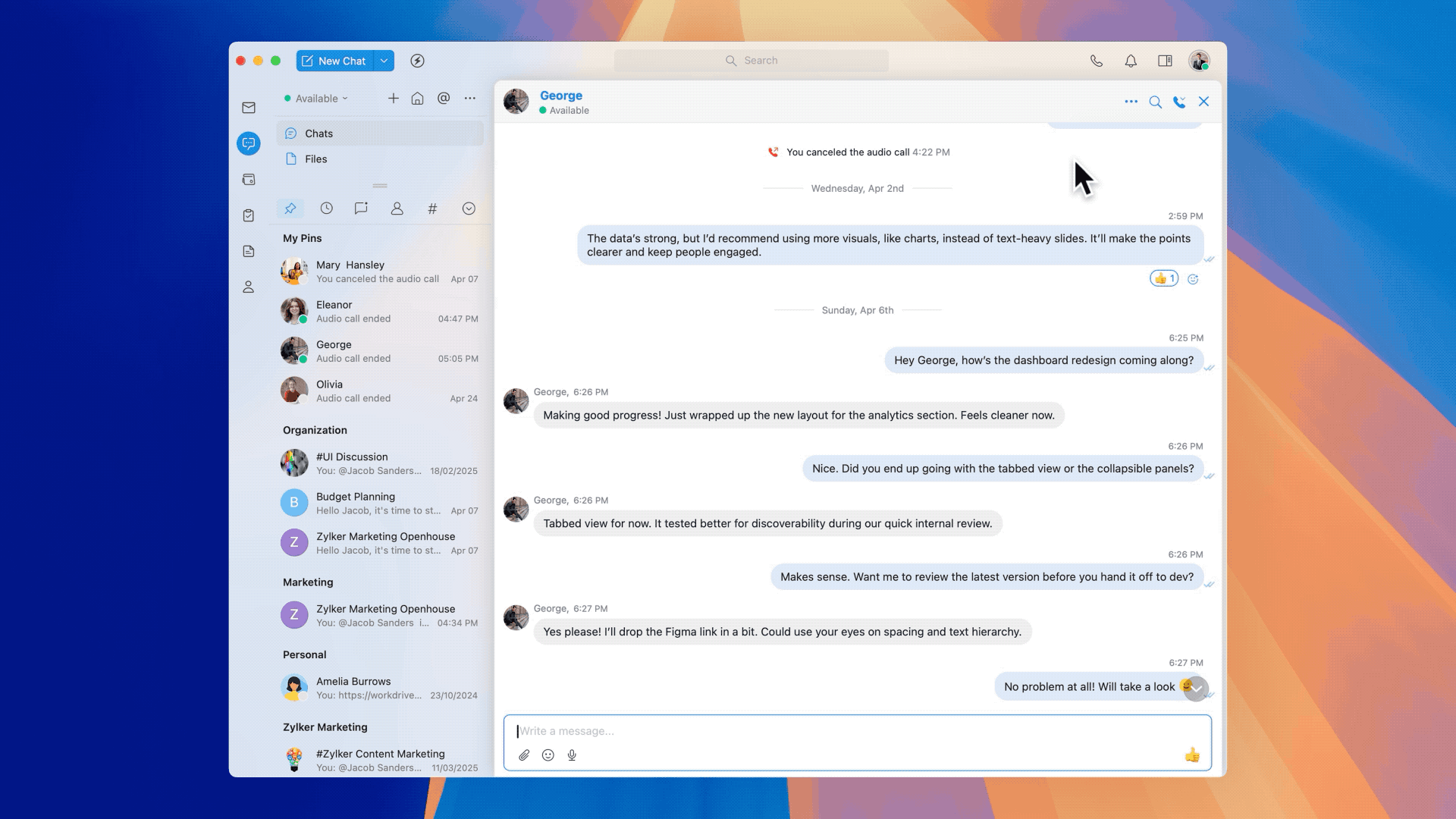Start an audio call with George
This screenshot has height=819, width=1456.
[1179, 102]
